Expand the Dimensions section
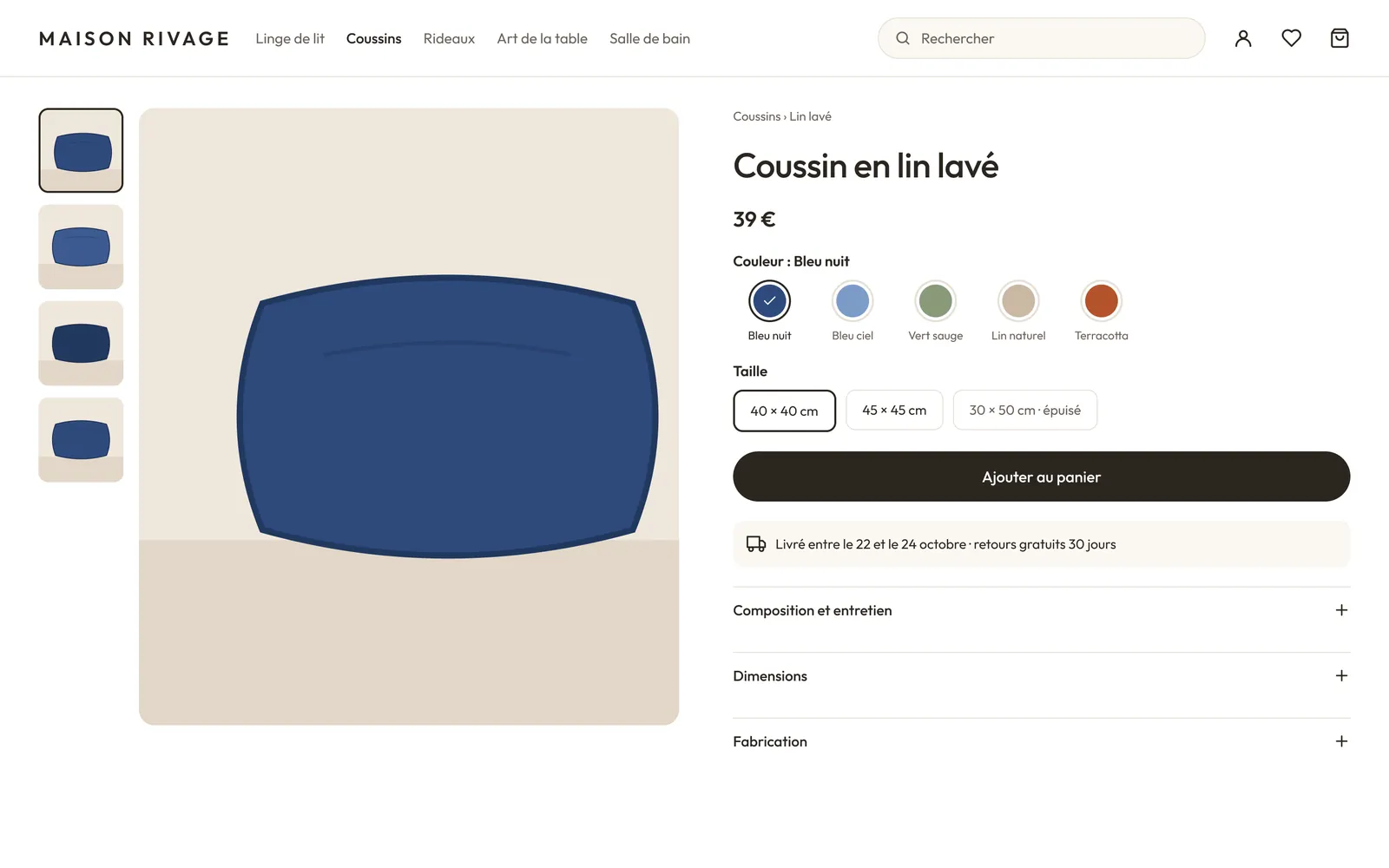 coord(1041,676)
